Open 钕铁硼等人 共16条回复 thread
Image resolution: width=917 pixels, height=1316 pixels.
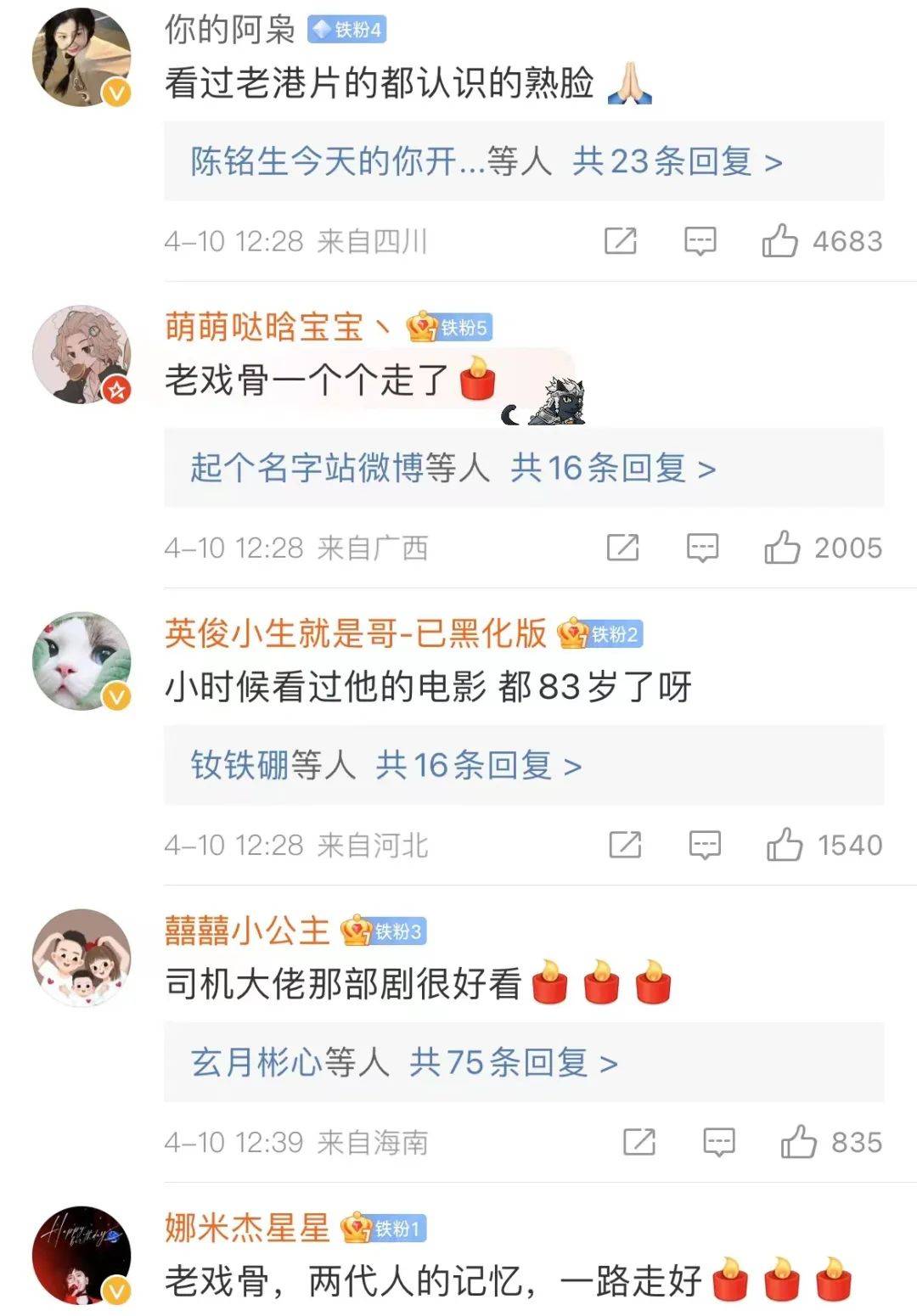(524, 764)
